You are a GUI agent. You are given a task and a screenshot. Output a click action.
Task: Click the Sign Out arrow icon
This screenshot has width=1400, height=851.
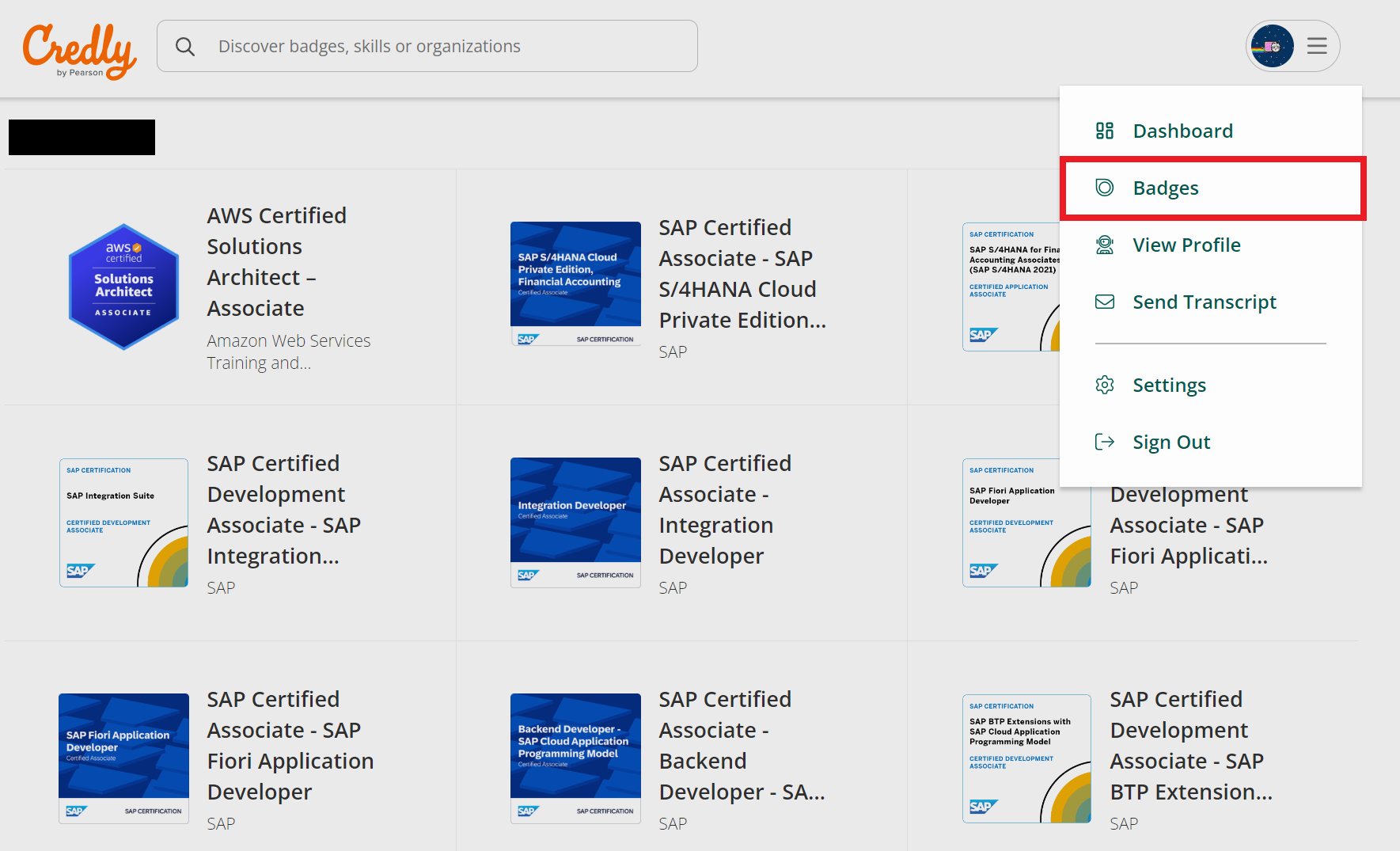(1104, 442)
